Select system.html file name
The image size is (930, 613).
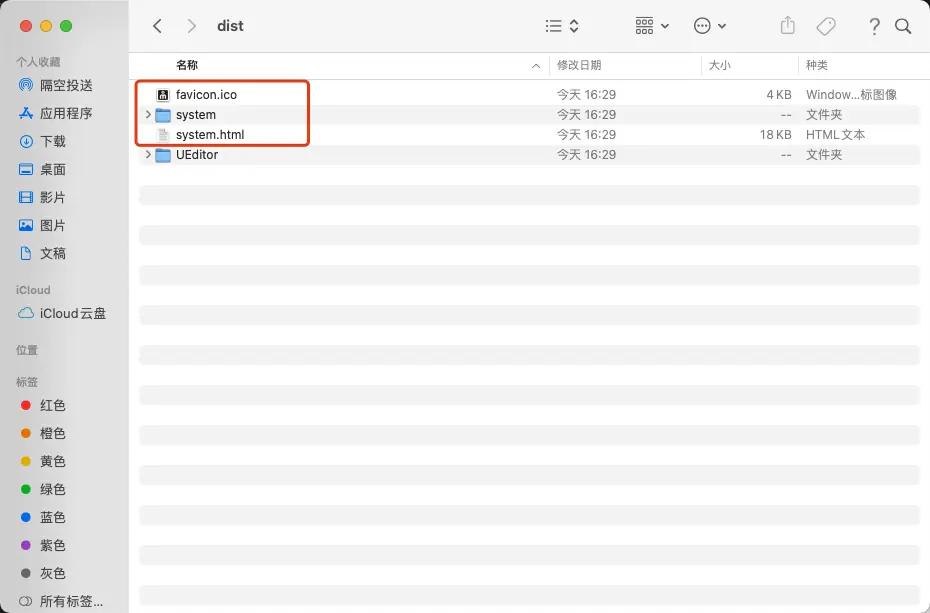click(x=210, y=135)
